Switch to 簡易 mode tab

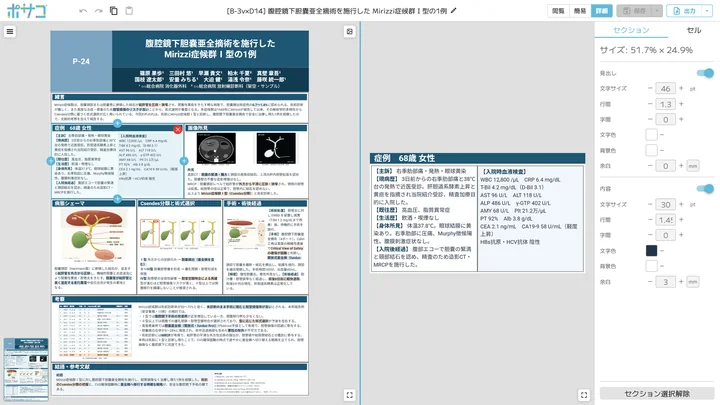tap(580, 11)
